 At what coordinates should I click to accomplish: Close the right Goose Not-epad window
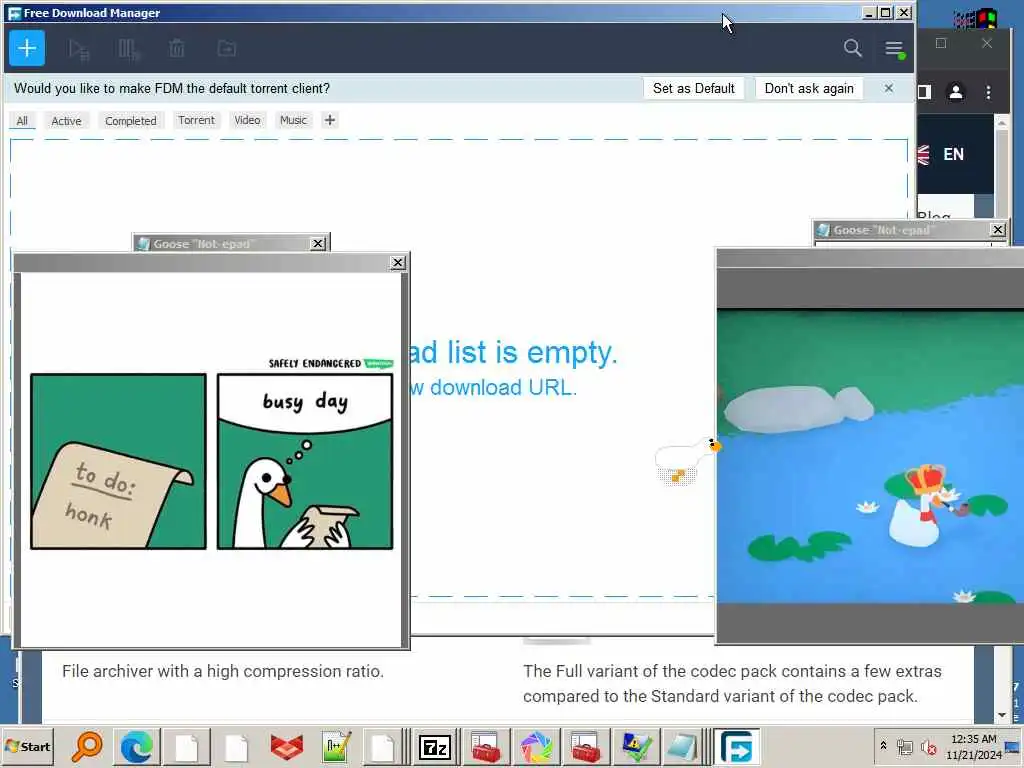pos(998,230)
